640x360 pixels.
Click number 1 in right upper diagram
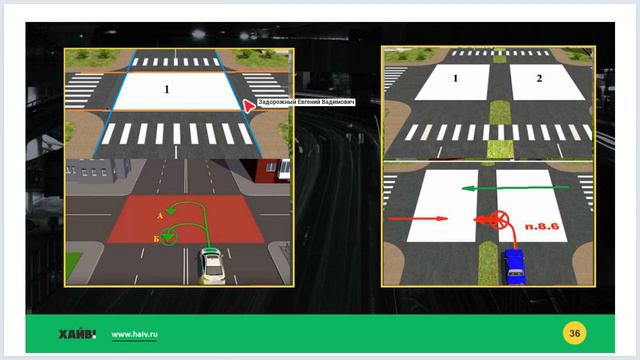click(456, 78)
